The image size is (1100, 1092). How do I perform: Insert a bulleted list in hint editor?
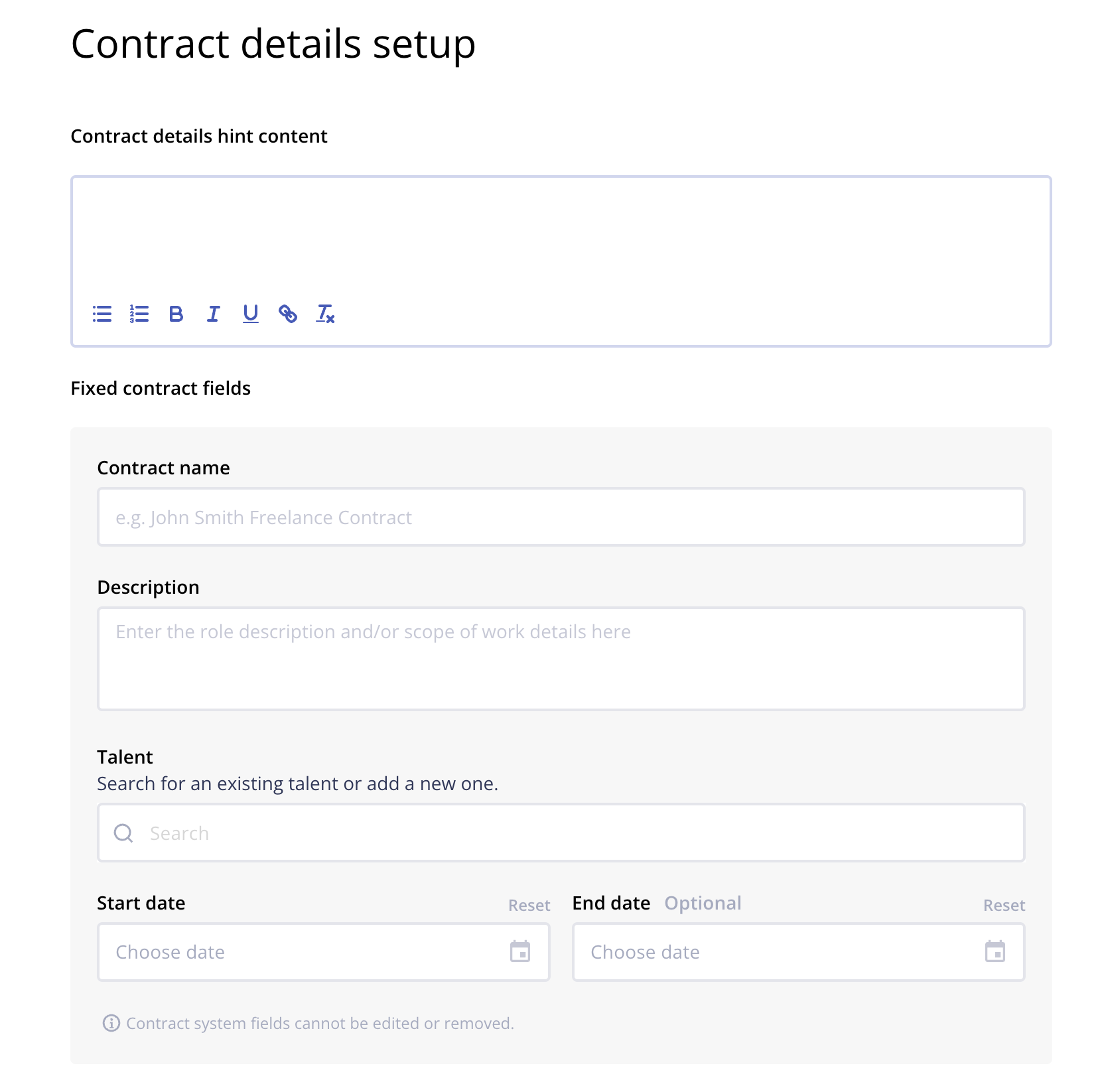[102, 314]
